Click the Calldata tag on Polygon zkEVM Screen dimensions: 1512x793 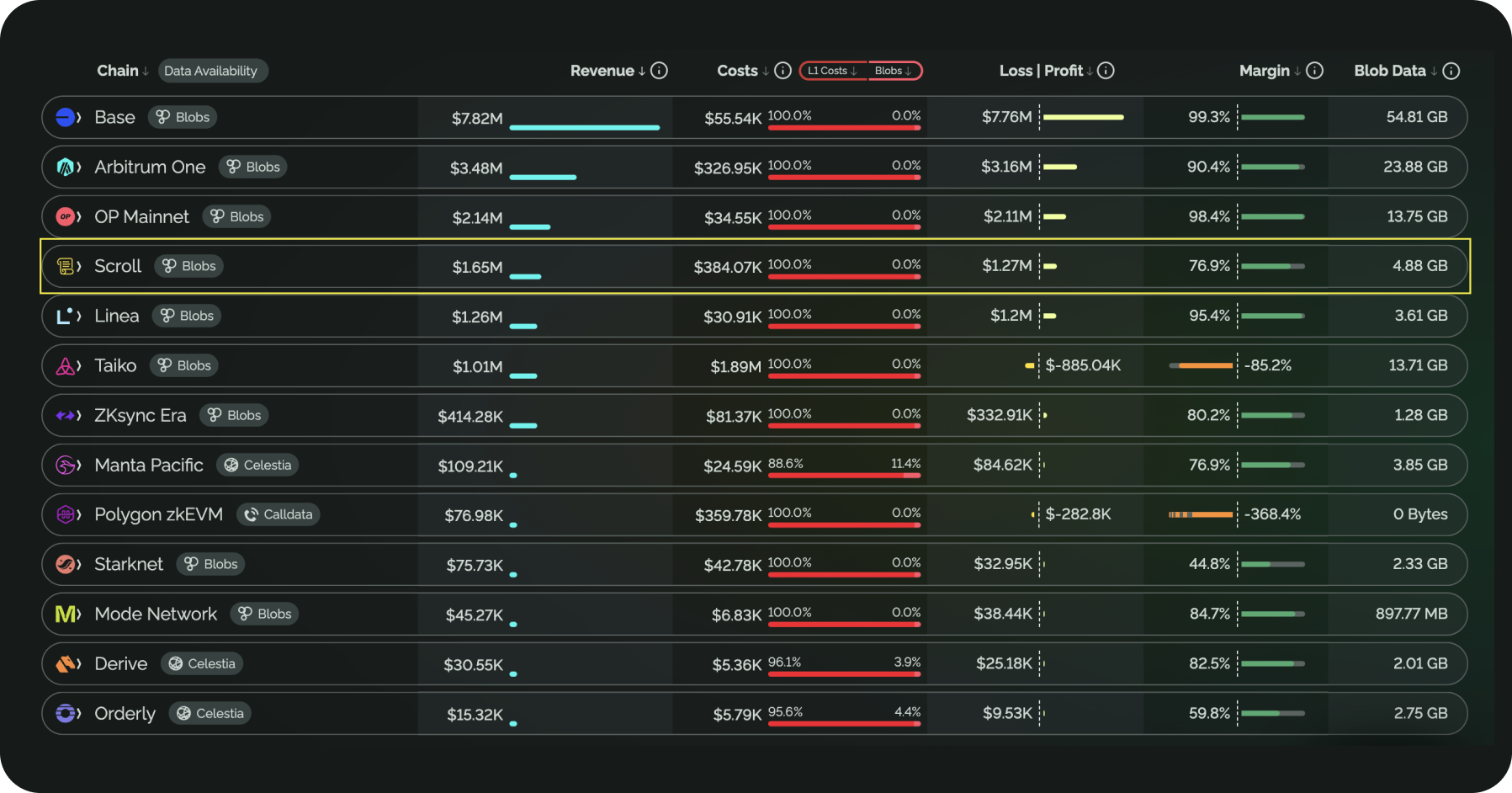coord(279,515)
